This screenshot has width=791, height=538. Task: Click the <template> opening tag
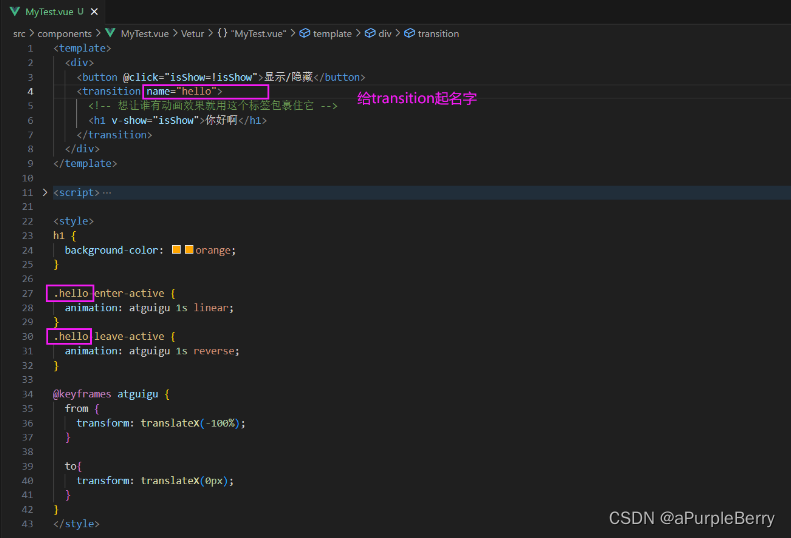point(82,48)
